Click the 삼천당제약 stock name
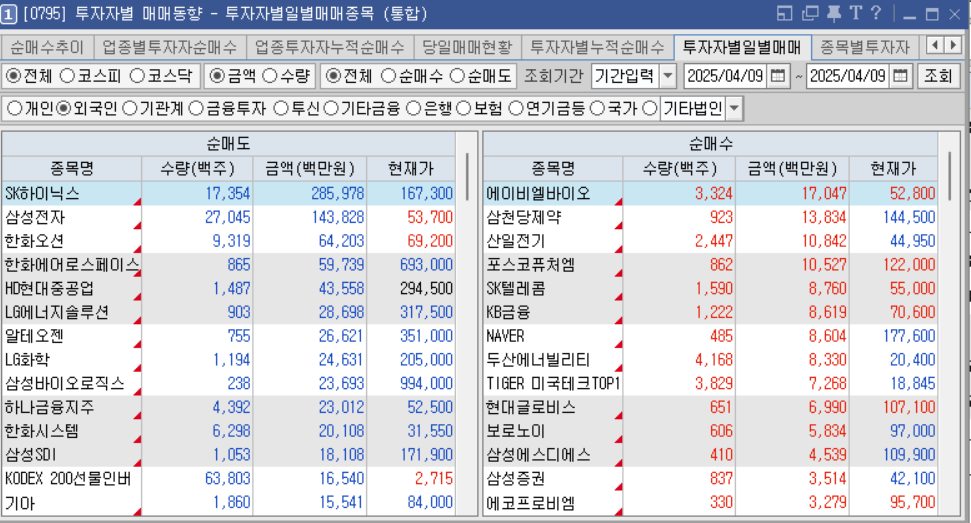 coord(523,217)
